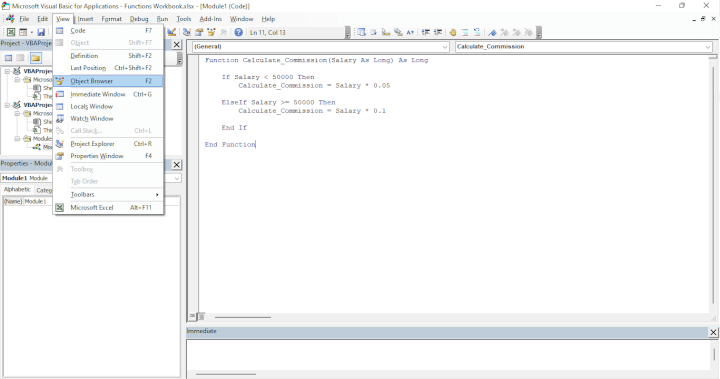
Task: Open Immediate Window from View menu
Action: click(108, 94)
